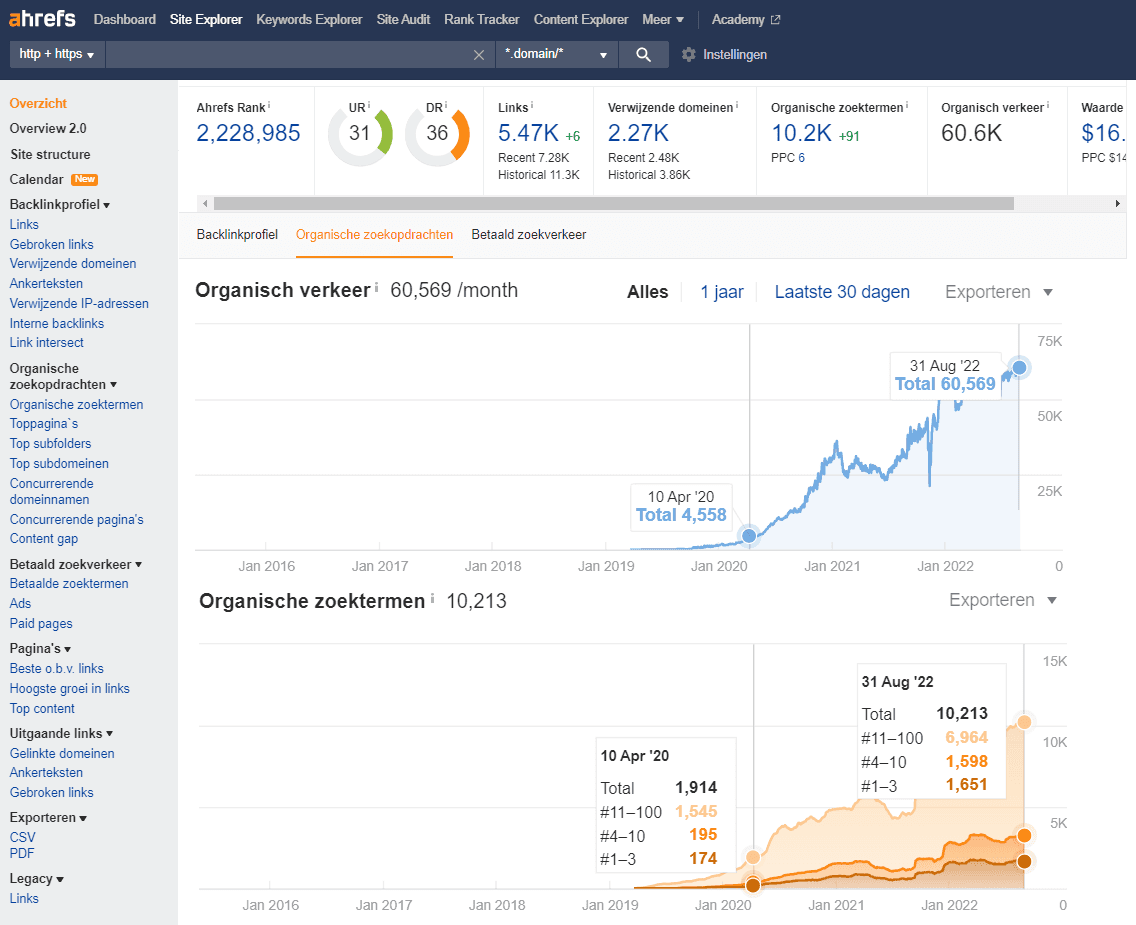
Task: Clear the URL field with X icon
Action: pos(479,55)
